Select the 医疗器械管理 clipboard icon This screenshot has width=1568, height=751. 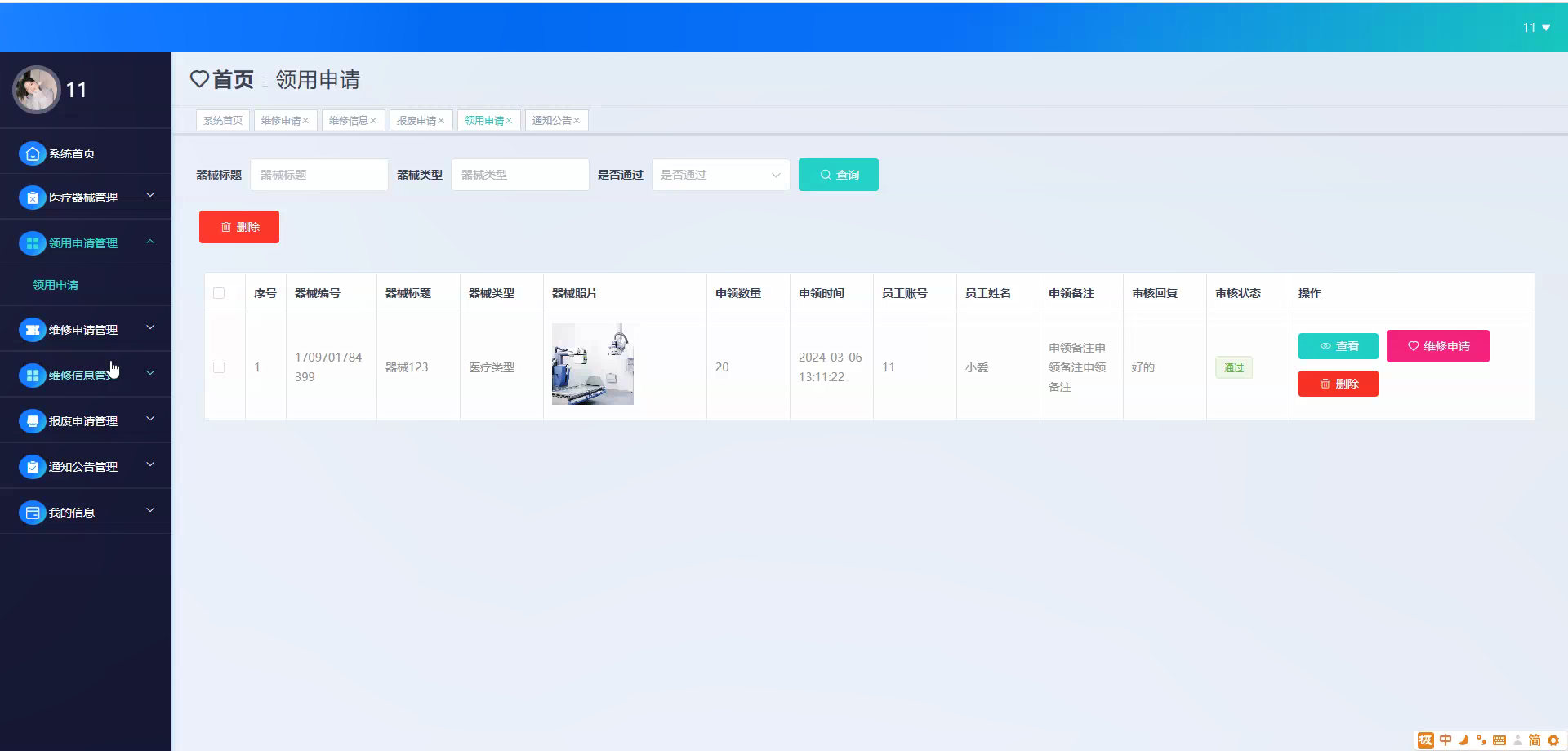33,197
